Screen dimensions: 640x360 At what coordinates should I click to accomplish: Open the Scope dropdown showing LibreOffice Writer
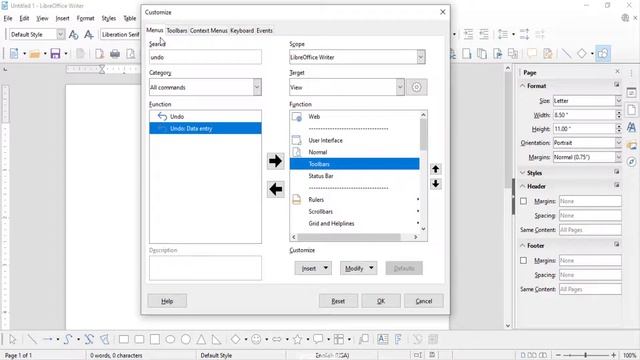click(357, 57)
